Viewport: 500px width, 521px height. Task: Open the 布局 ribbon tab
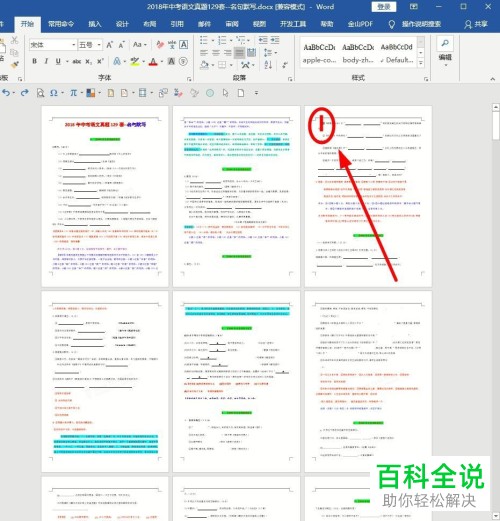(149, 24)
